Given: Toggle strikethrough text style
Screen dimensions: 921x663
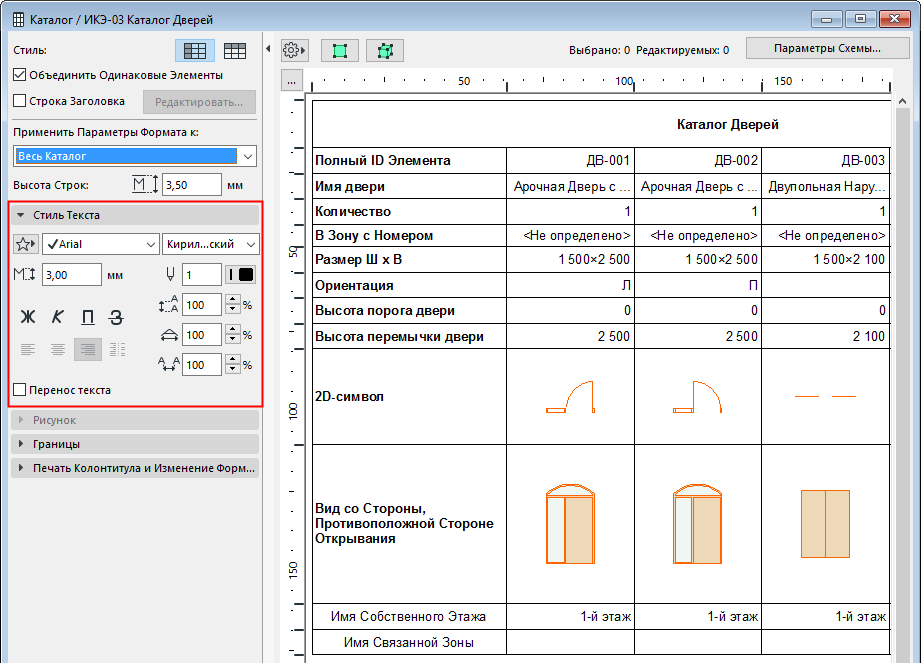Looking at the screenshot, I should pyautogui.click(x=117, y=317).
